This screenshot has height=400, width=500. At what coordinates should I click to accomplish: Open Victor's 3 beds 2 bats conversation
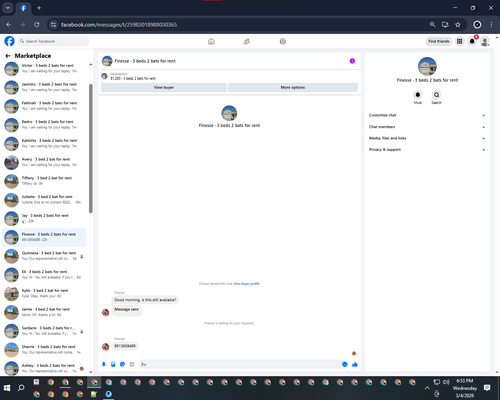click(x=44, y=68)
